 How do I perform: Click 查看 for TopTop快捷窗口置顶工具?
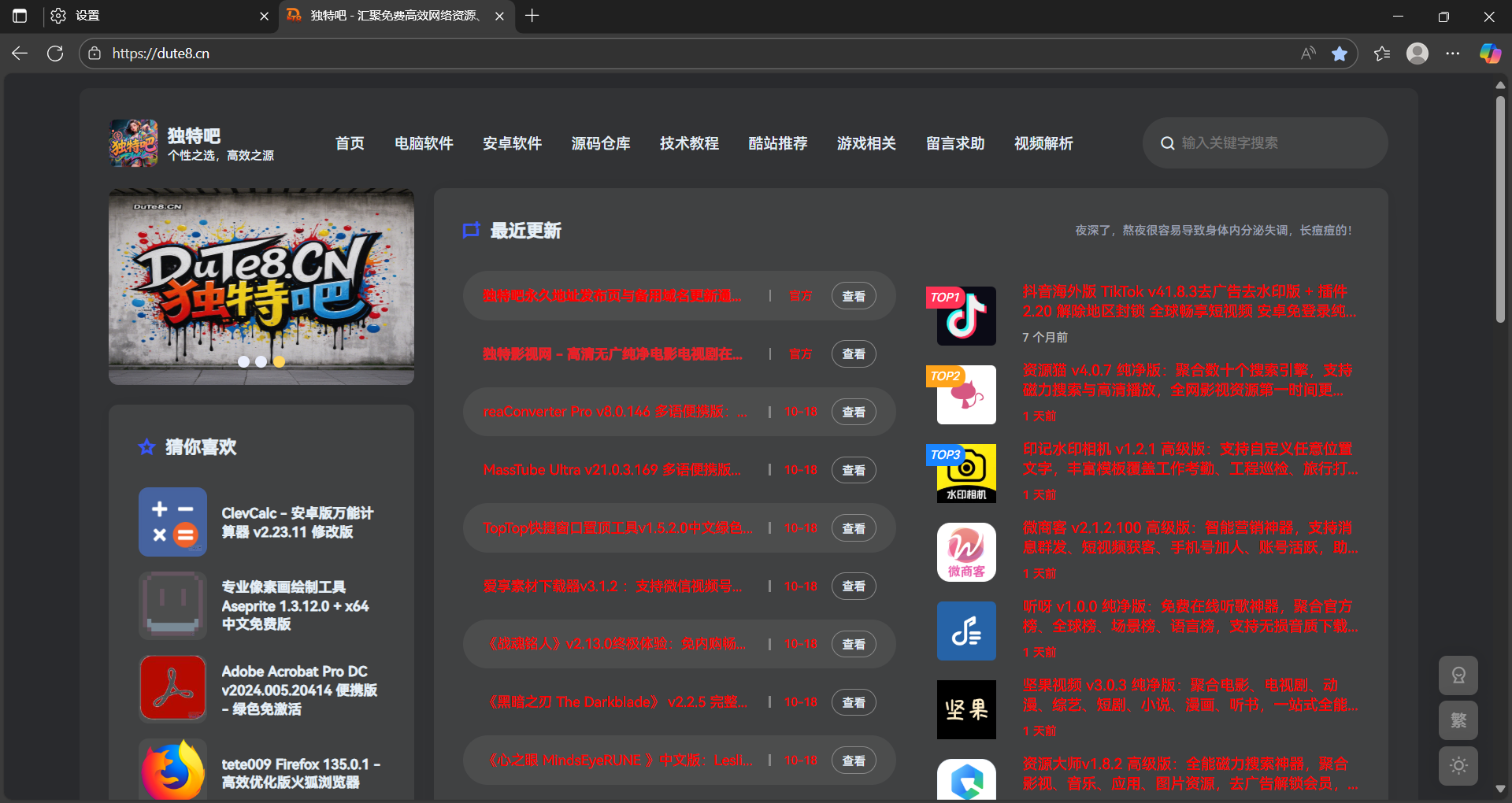pos(854,528)
